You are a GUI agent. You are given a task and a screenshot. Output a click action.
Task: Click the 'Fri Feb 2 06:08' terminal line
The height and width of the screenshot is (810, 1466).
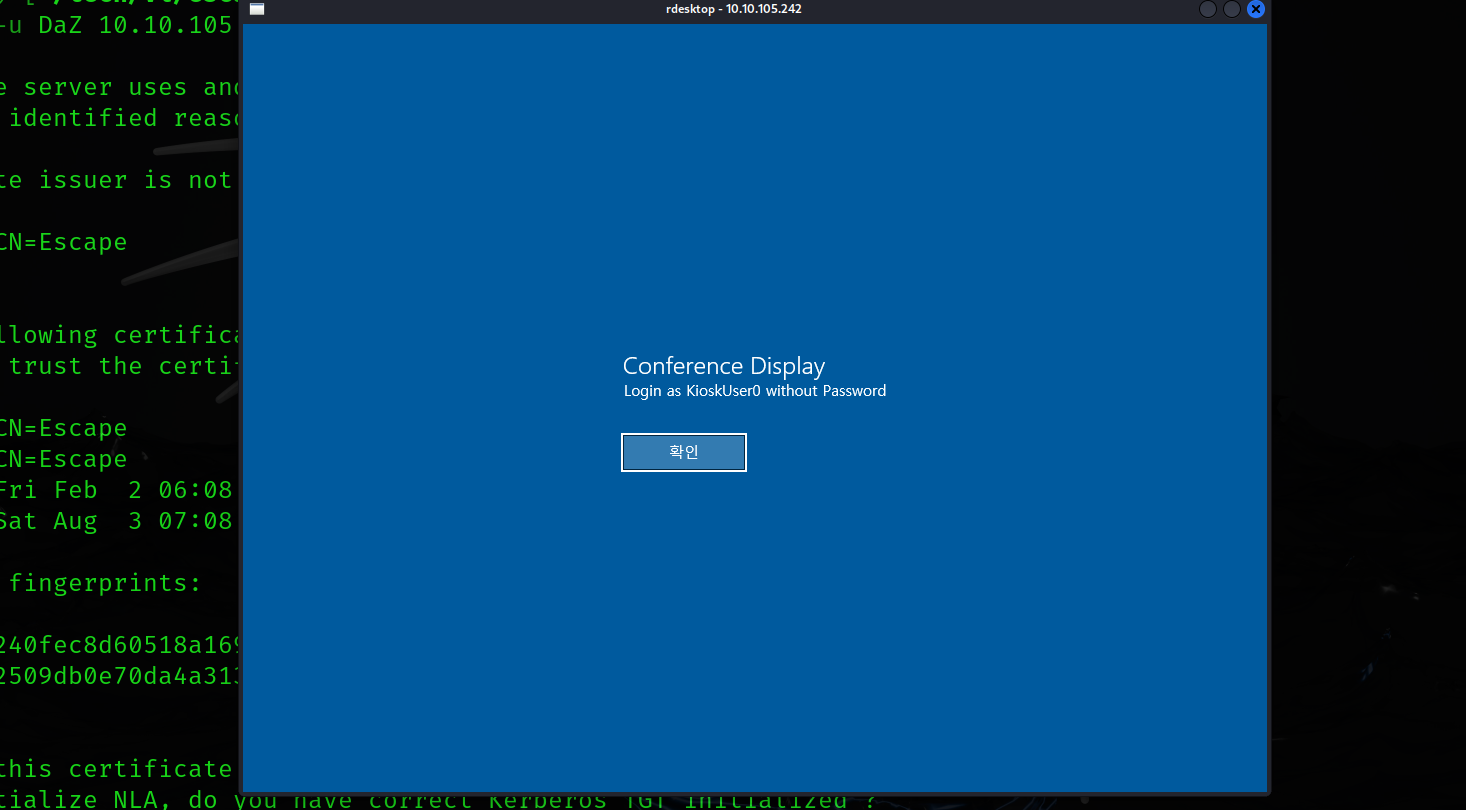click(115, 490)
